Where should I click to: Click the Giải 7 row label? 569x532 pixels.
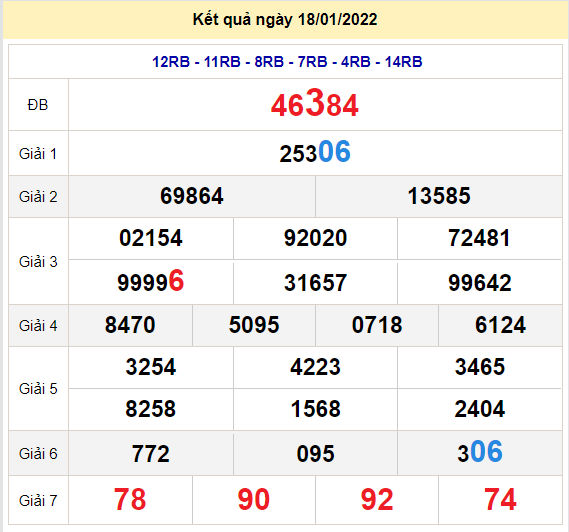(38, 500)
